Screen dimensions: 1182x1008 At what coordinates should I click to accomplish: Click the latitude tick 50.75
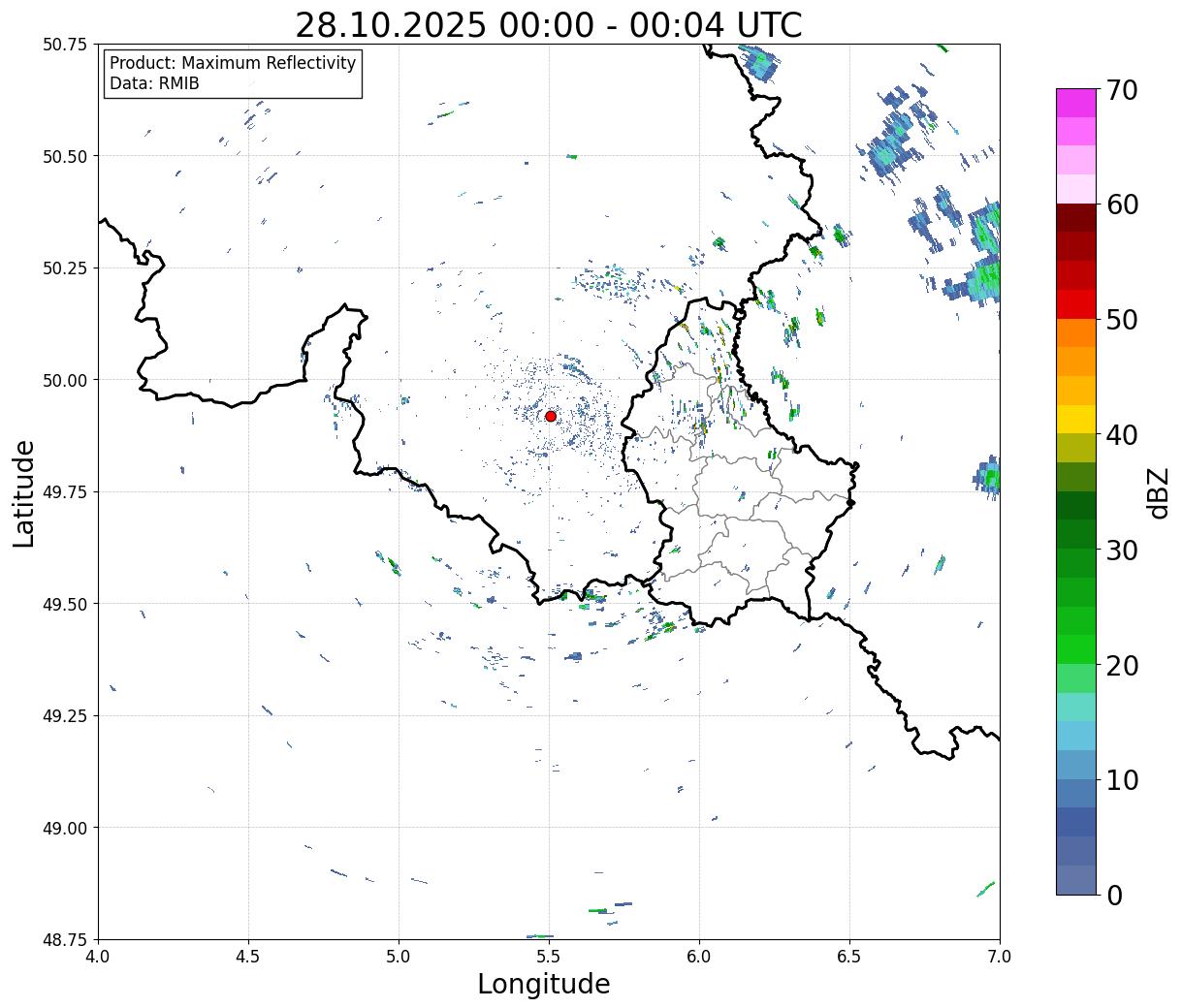65,45
